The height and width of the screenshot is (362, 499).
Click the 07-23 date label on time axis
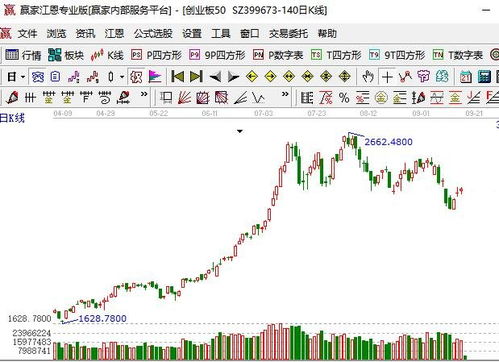[317, 113]
